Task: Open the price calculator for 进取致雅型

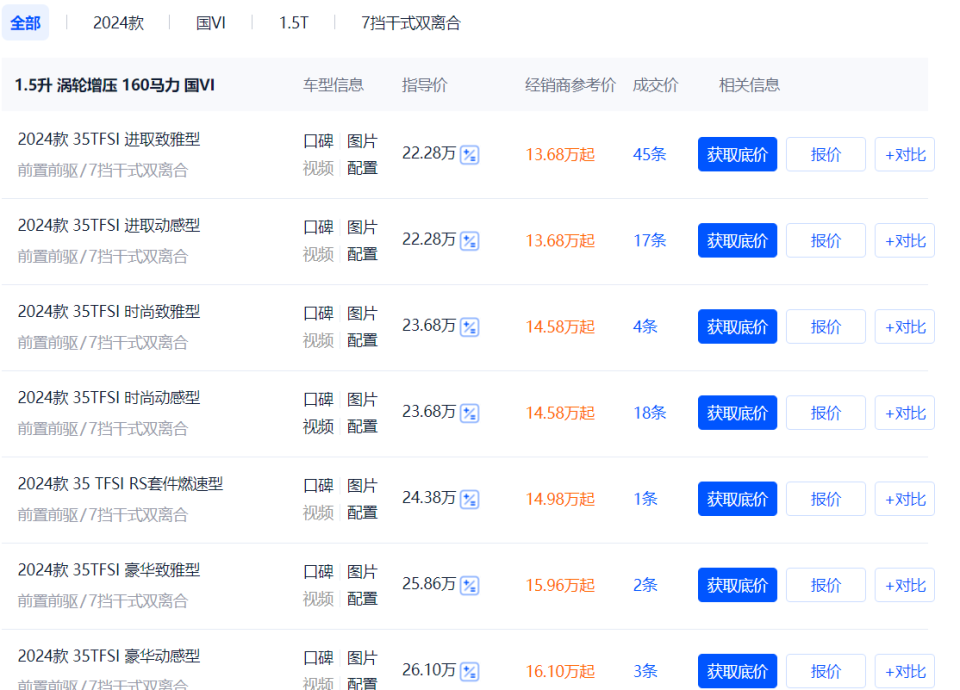Action: point(467,155)
